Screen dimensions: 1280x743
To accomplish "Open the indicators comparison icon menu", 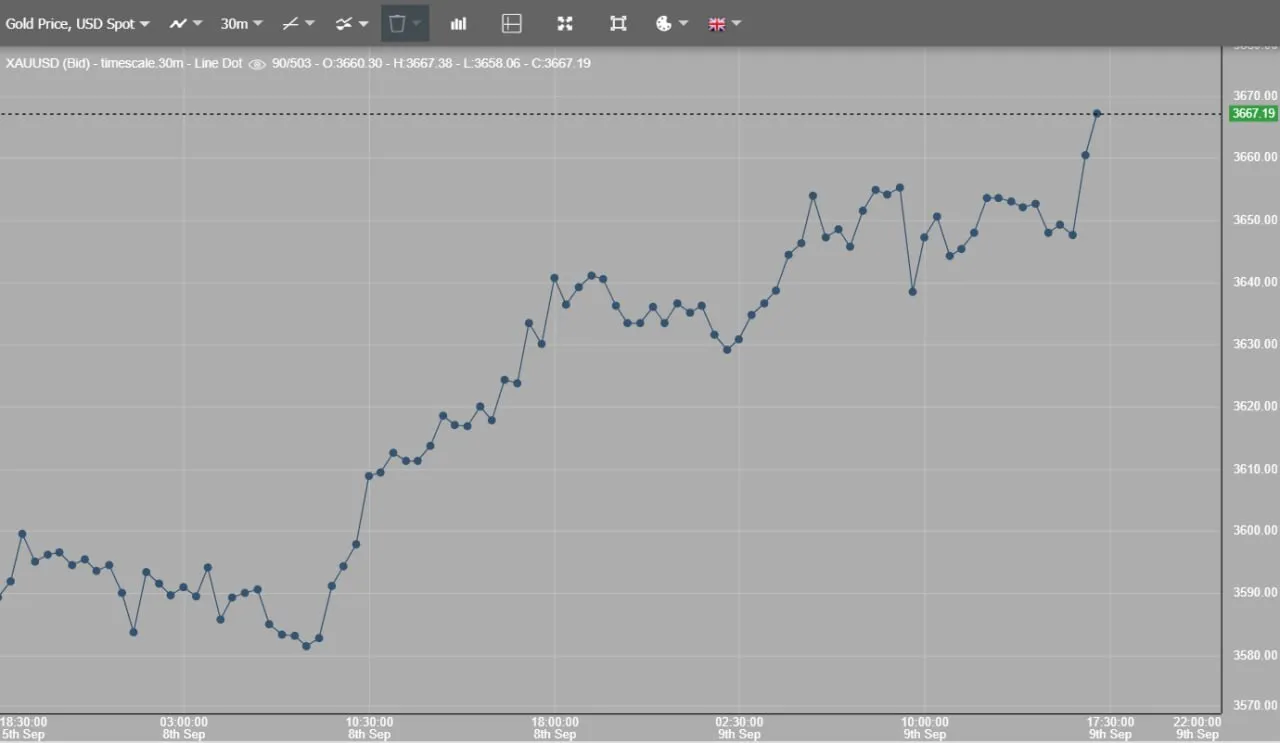I will click(x=352, y=23).
